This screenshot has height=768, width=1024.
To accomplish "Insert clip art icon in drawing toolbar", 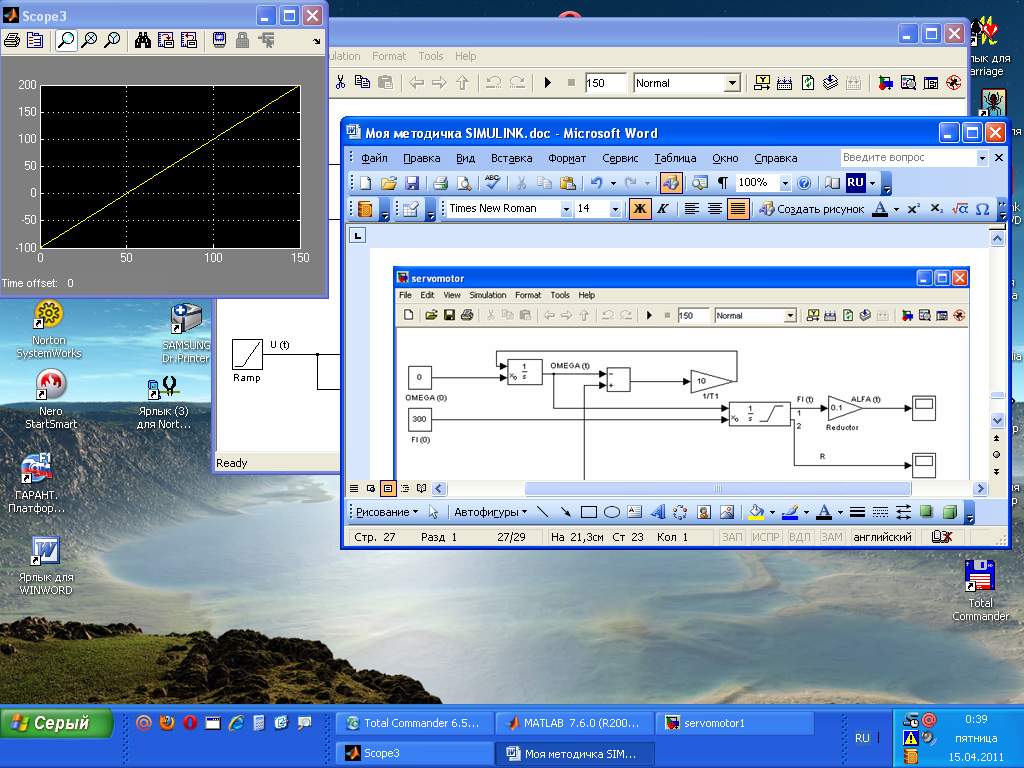I will point(703,512).
